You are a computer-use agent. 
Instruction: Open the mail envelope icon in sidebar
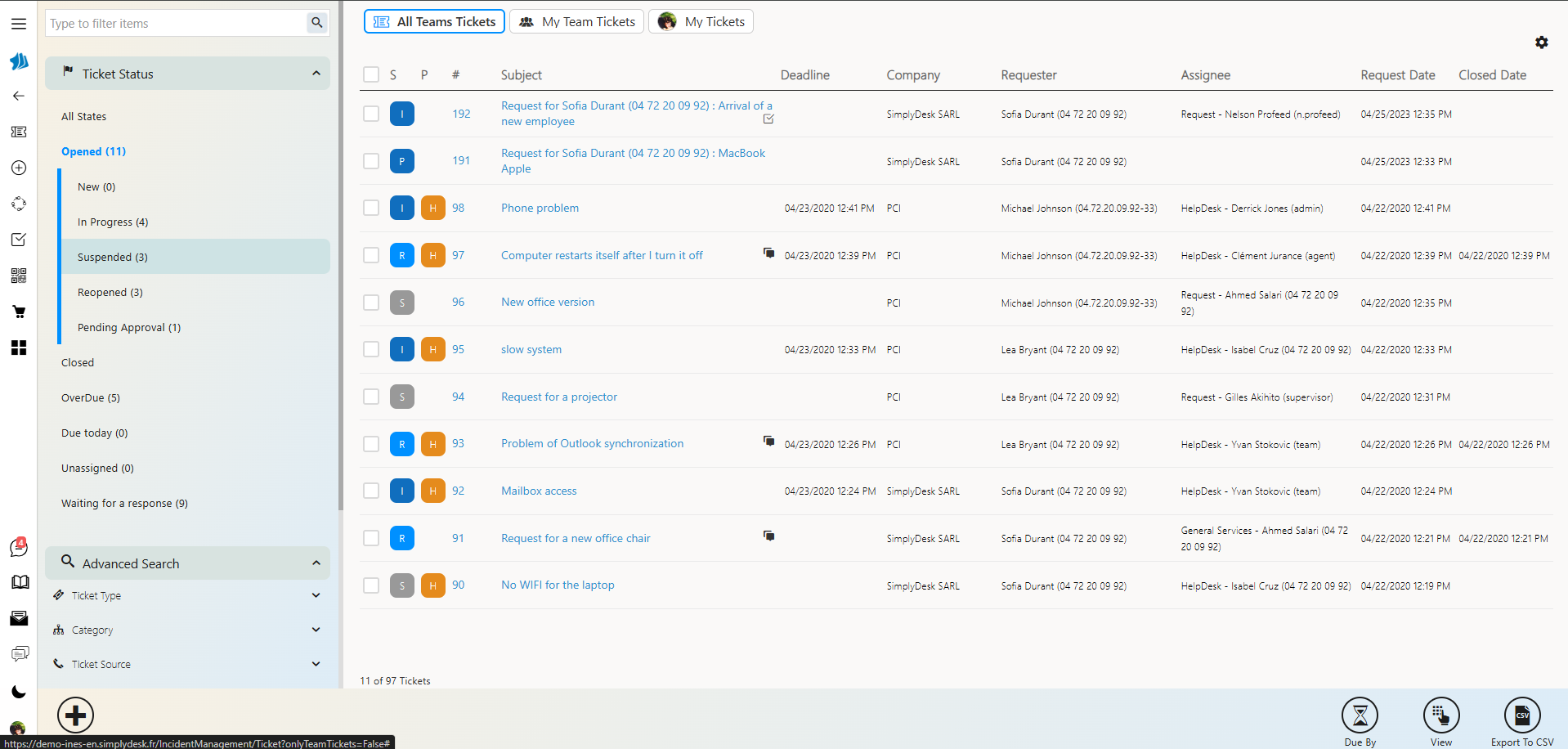[18, 617]
